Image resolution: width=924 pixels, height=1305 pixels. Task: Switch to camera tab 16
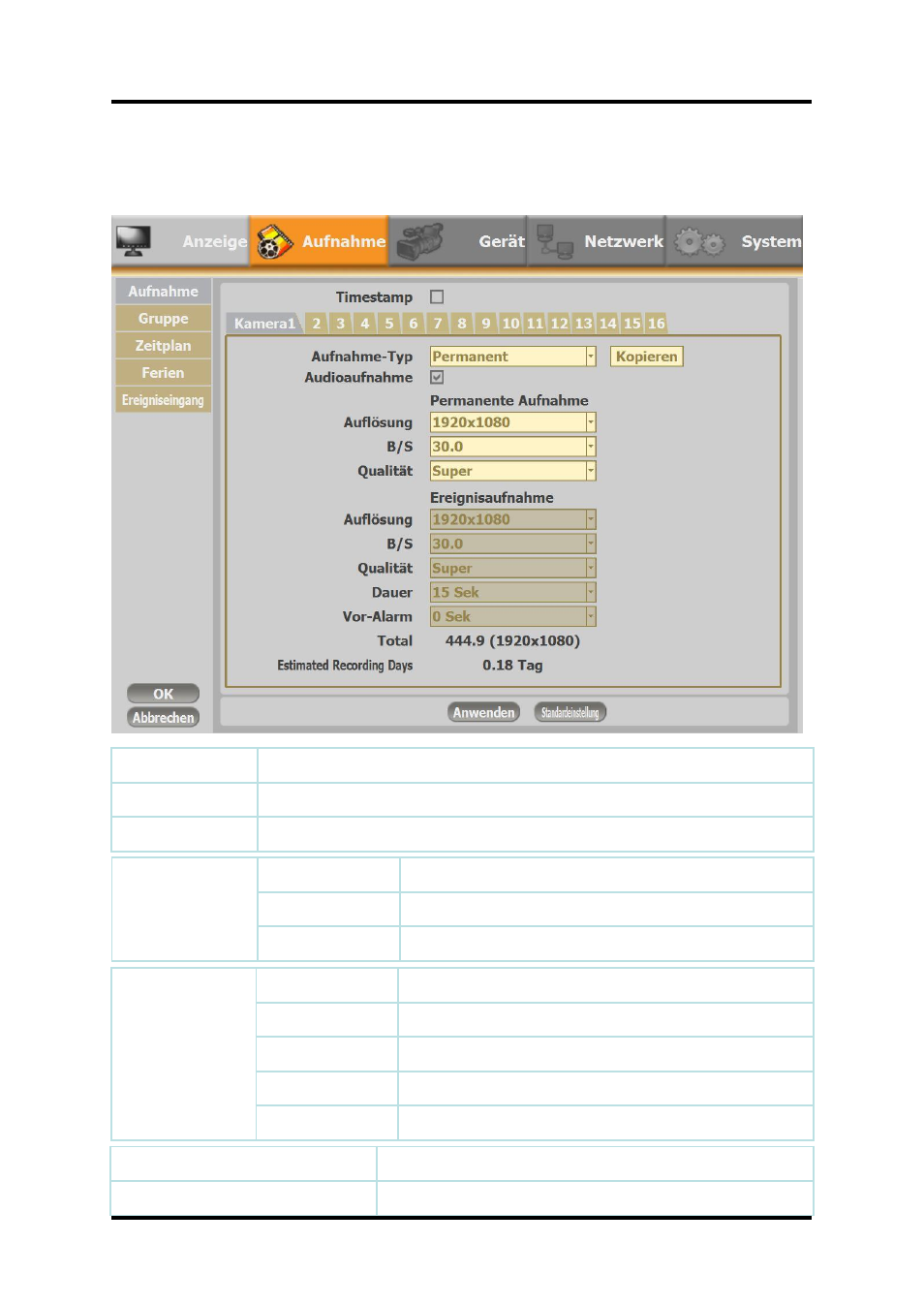pos(656,324)
